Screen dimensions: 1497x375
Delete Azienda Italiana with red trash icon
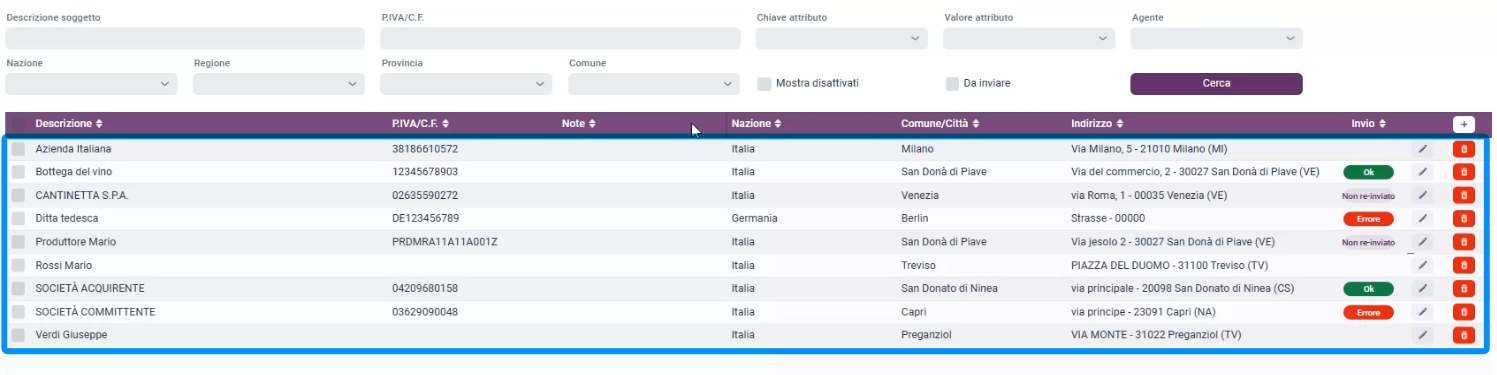click(x=1464, y=149)
